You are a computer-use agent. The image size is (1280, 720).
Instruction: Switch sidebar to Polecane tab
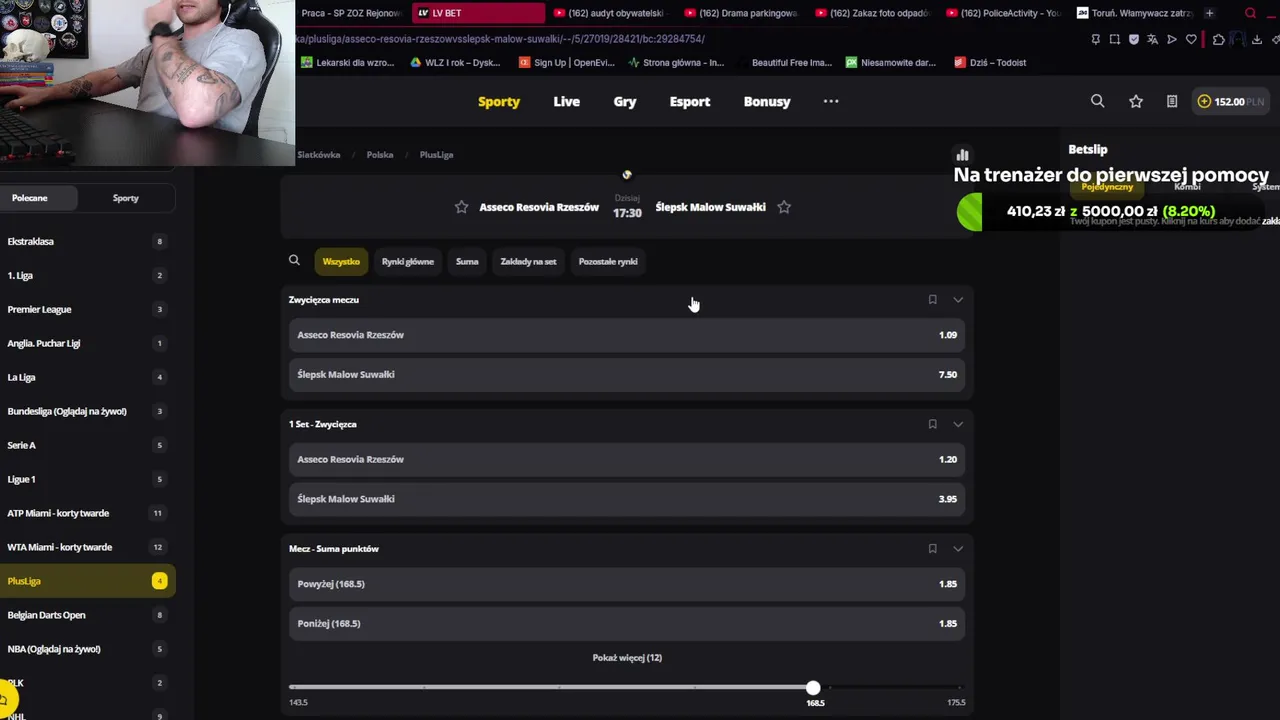coord(30,198)
